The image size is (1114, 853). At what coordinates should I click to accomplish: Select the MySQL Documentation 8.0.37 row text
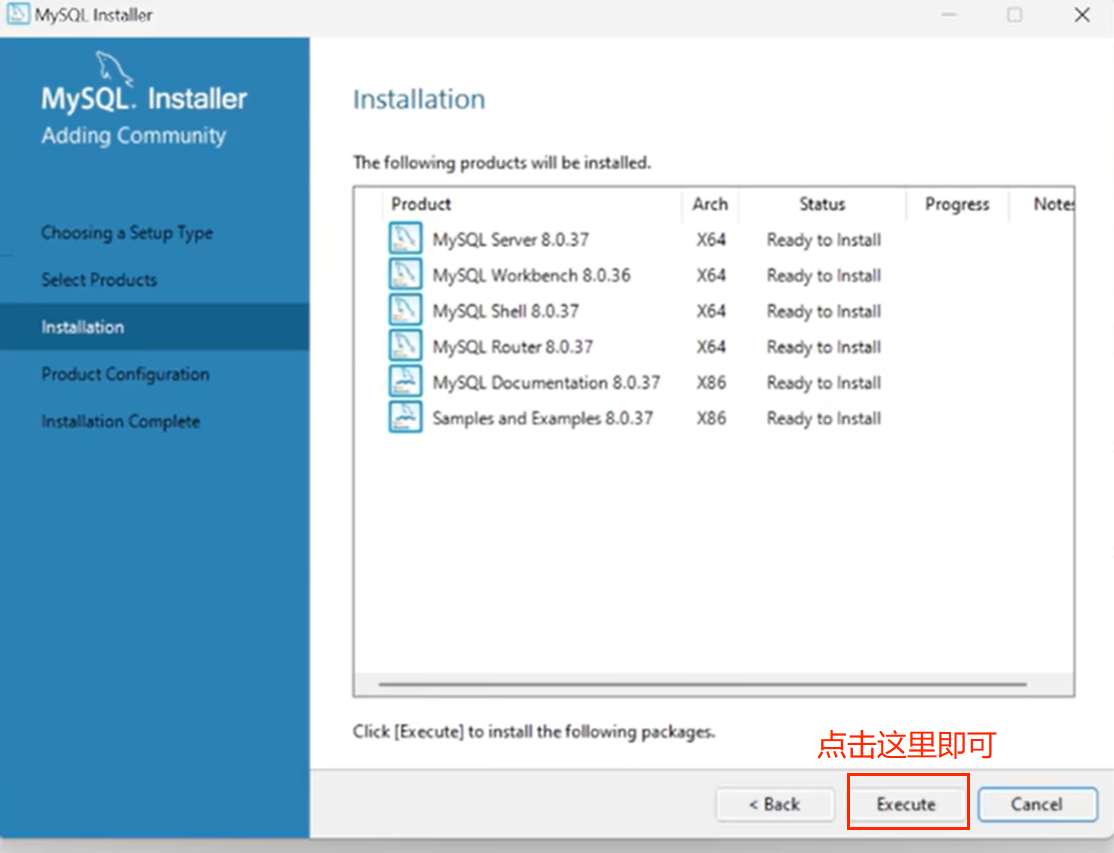(546, 382)
